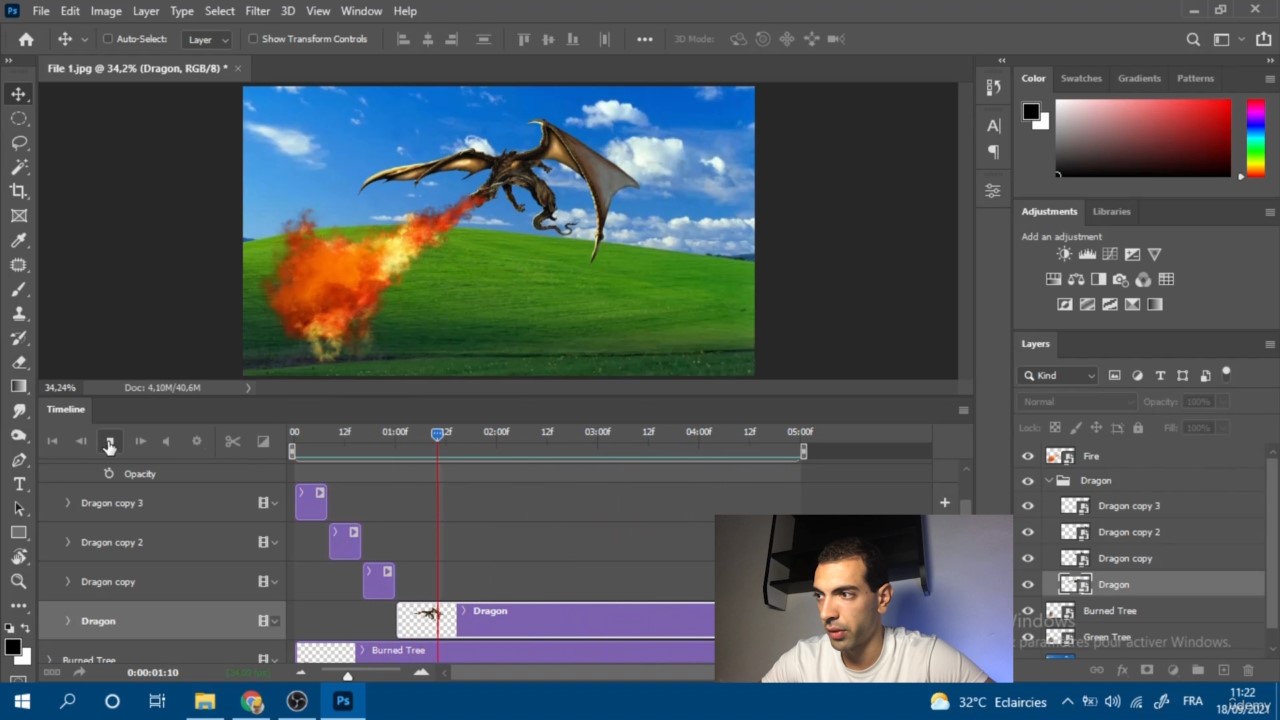
Task: Select the Lasso tool
Action: tap(19, 143)
